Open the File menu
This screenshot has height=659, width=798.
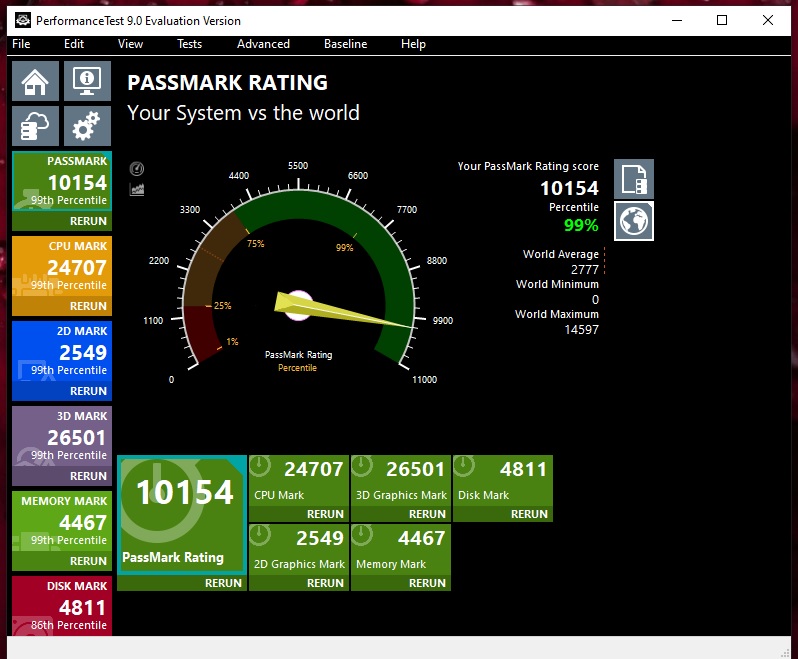click(x=21, y=44)
